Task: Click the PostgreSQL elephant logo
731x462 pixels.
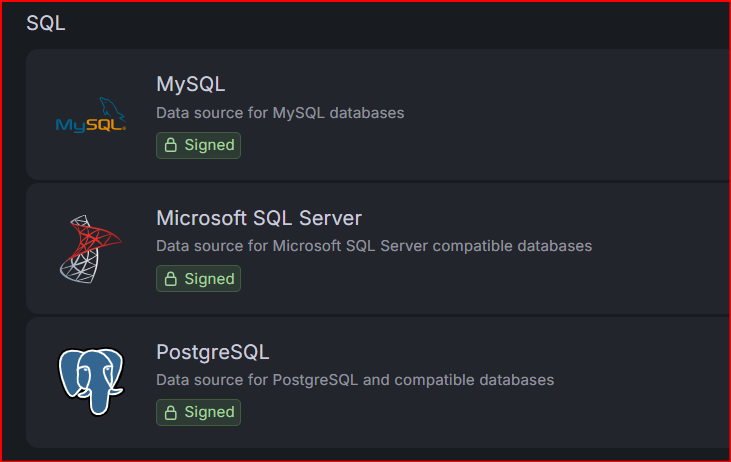Action: click(x=91, y=381)
